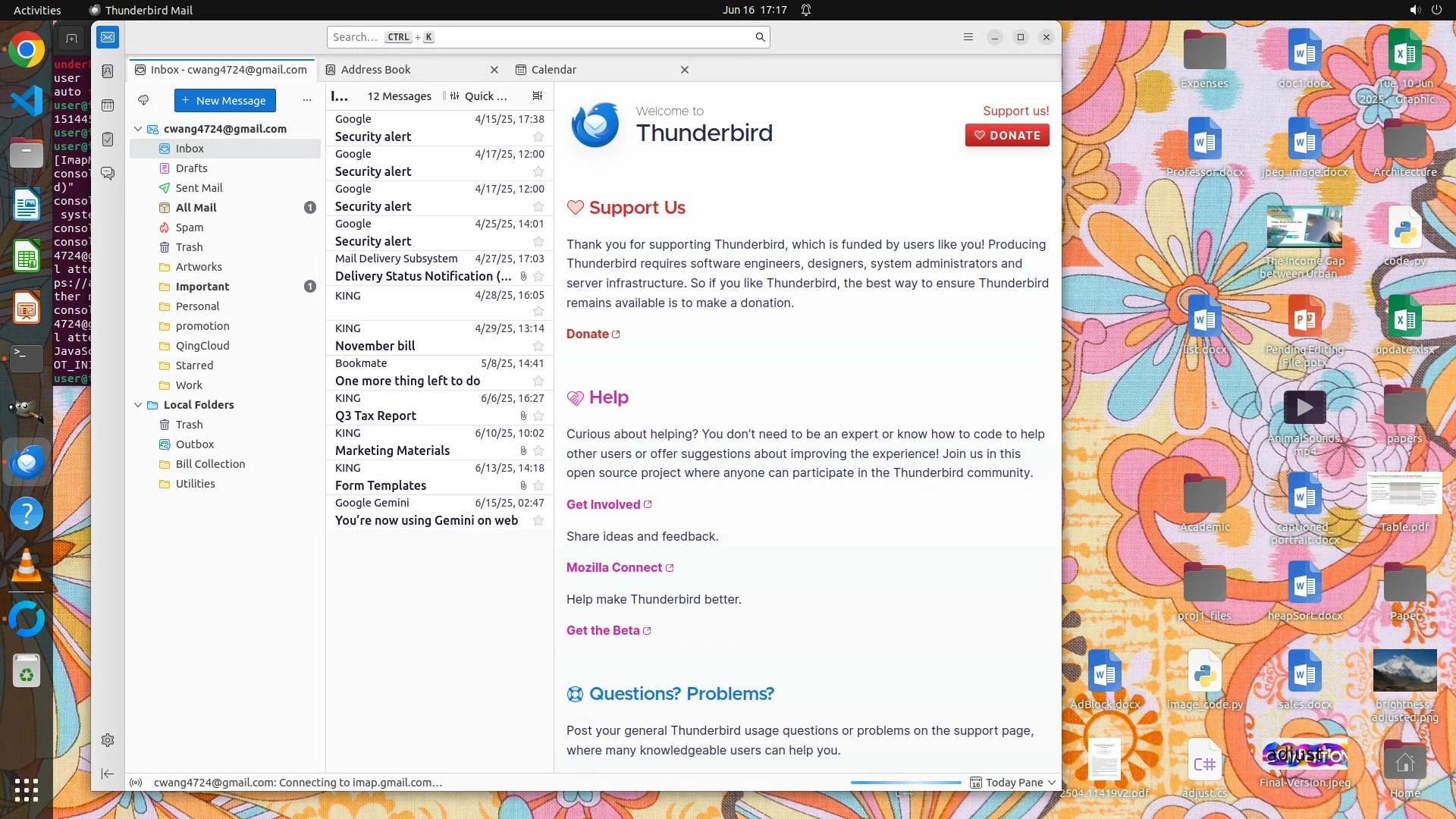The height and width of the screenshot is (819, 1456).
Task: Click the New Message button
Action: point(224,100)
